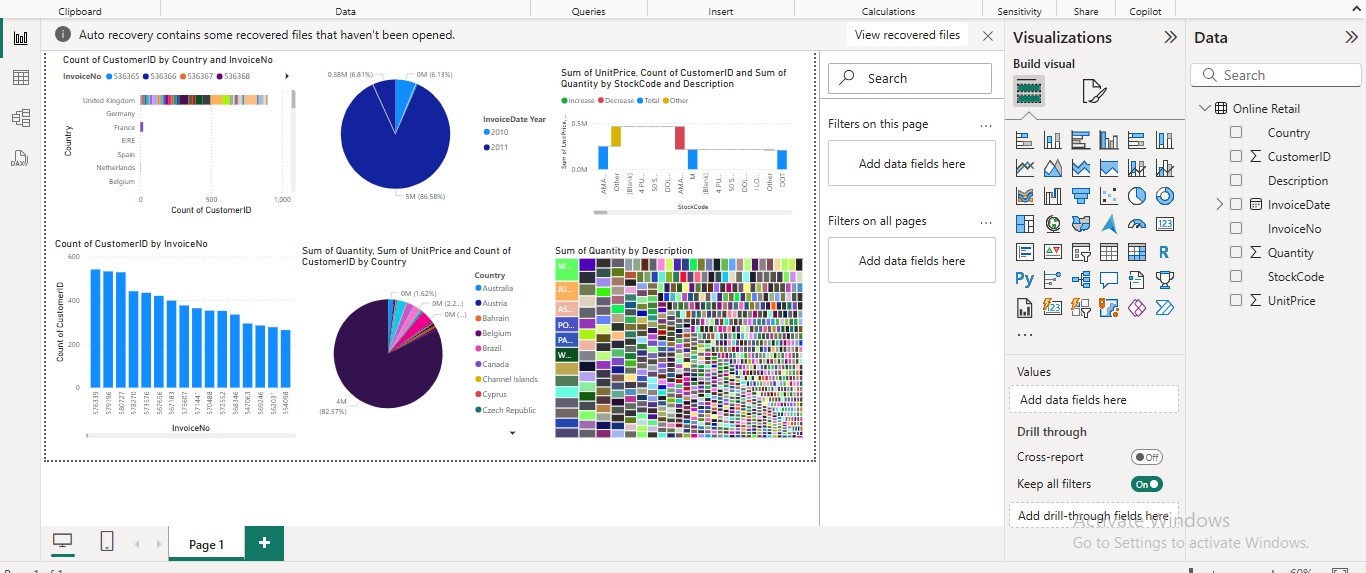Choose the donut chart visual
Image resolution: width=1366 pixels, height=573 pixels.
1164,196
